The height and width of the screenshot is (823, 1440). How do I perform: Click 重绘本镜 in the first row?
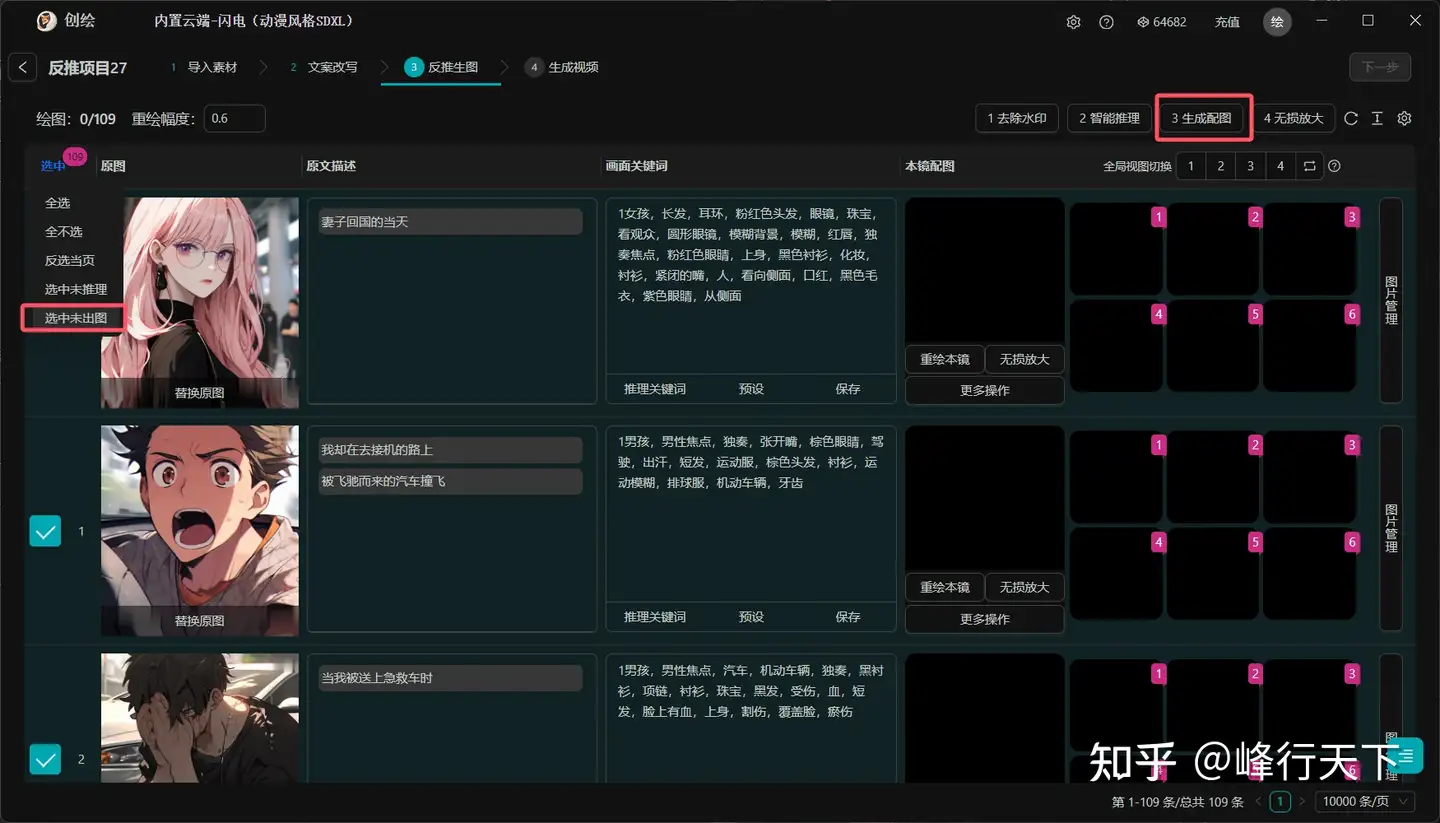tap(945, 359)
